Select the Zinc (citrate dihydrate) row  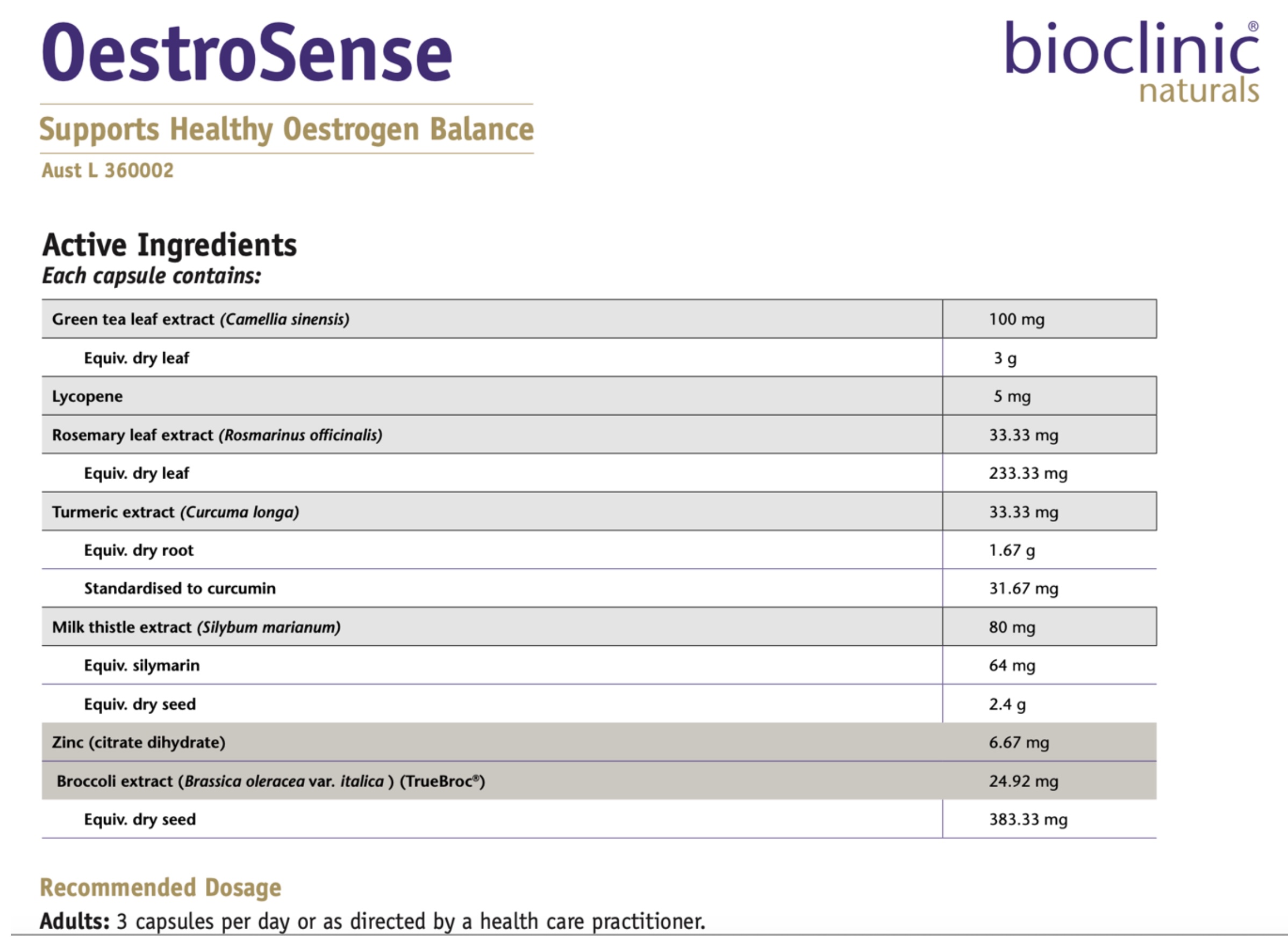(x=139, y=743)
